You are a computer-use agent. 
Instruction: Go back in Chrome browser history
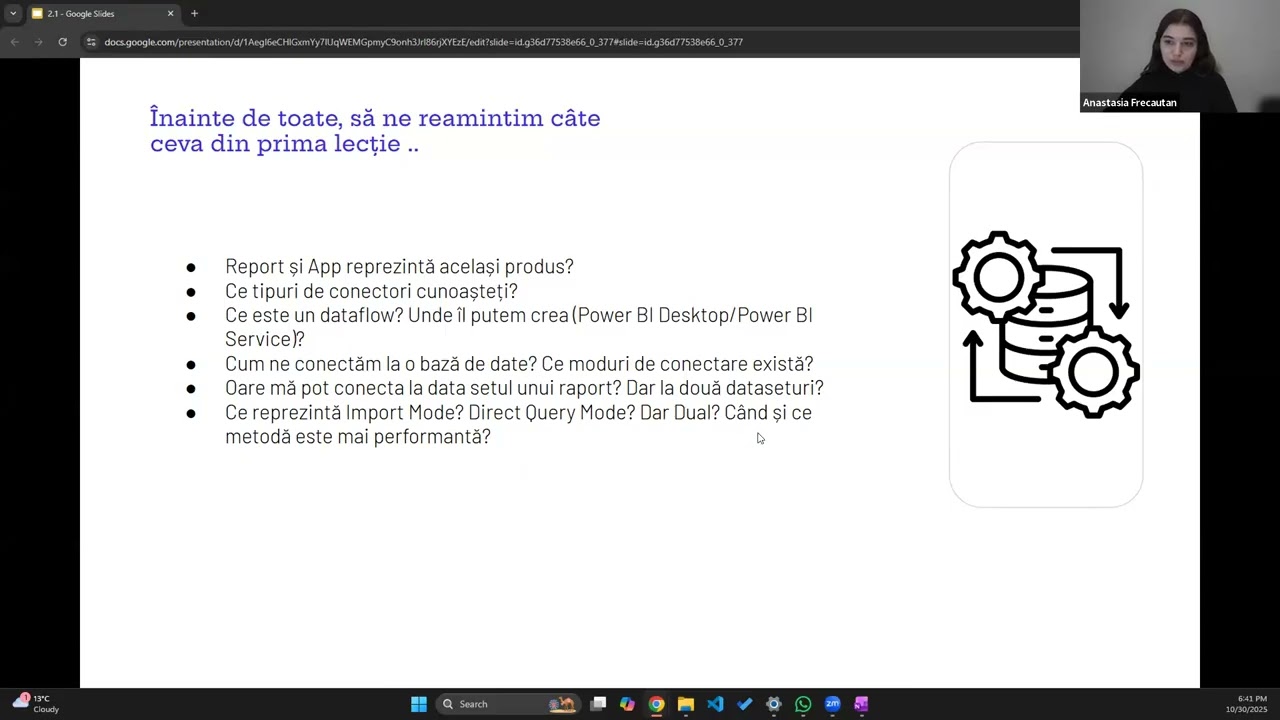(x=14, y=42)
